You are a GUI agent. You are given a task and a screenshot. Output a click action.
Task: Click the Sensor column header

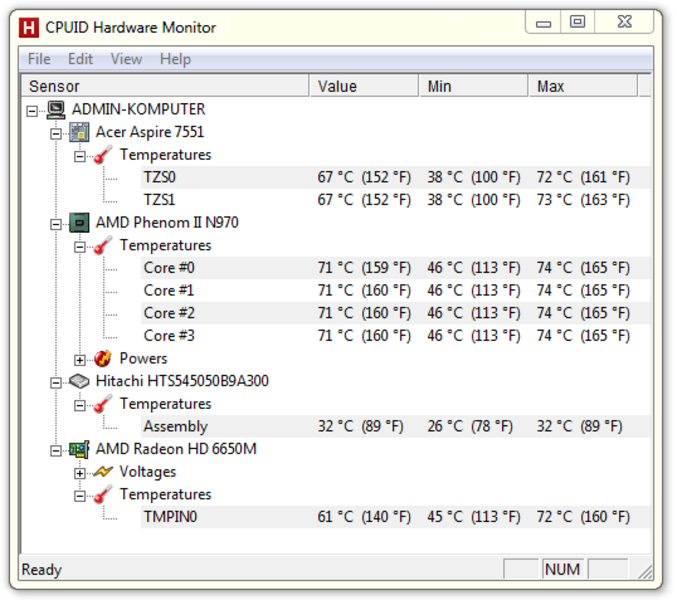point(165,86)
